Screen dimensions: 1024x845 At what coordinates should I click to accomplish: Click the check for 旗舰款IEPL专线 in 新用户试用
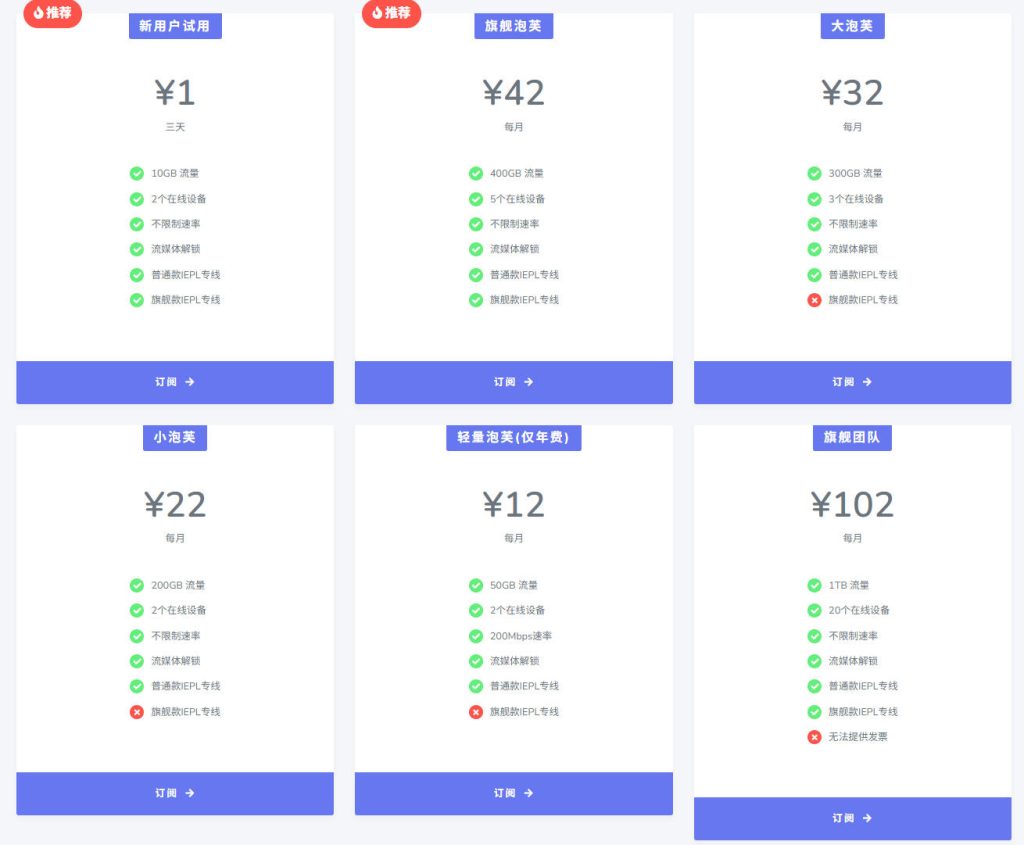pos(136,300)
